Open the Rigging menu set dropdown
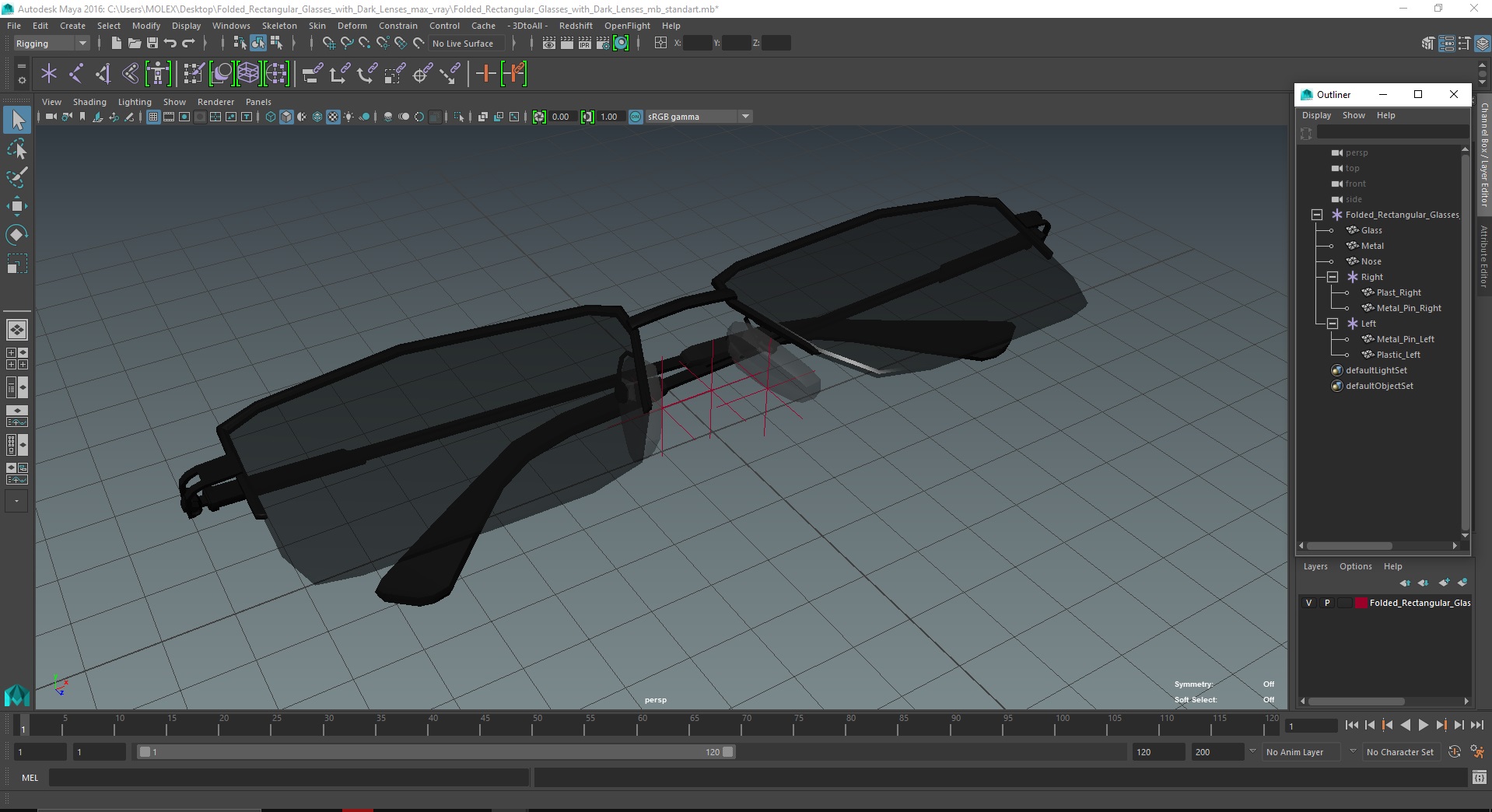Viewport: 1492px width, 812px height. pyautogui.click(x=51, y=44)
